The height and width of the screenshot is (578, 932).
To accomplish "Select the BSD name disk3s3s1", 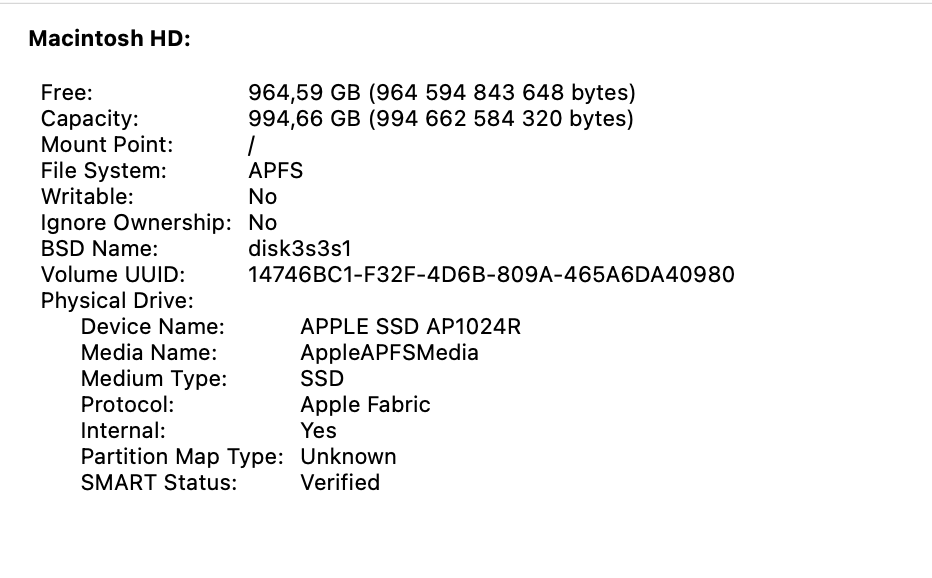I will 300,249.
